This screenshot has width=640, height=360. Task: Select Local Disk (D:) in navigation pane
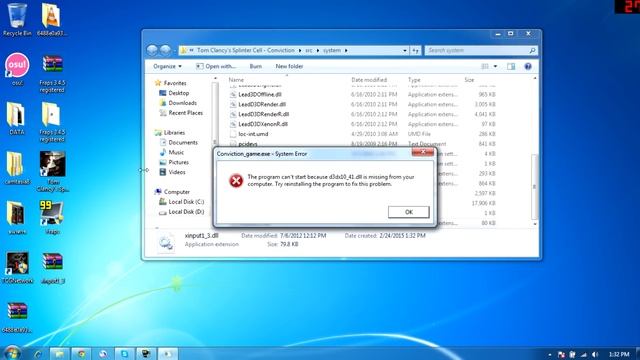pyautogui.click(x=181, y=212)
